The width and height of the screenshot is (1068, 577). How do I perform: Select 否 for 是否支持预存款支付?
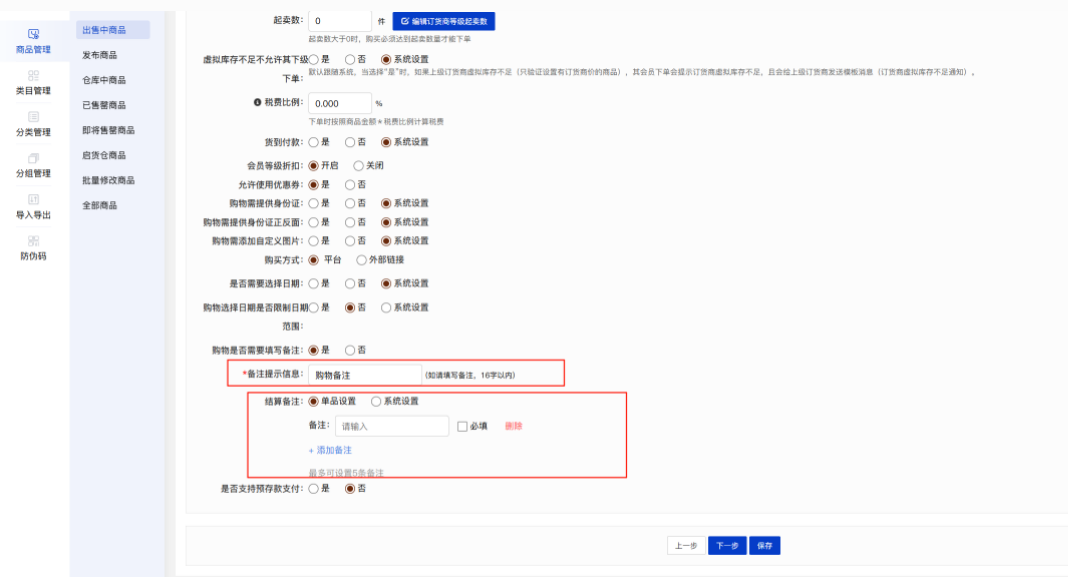tap(350, 488)
